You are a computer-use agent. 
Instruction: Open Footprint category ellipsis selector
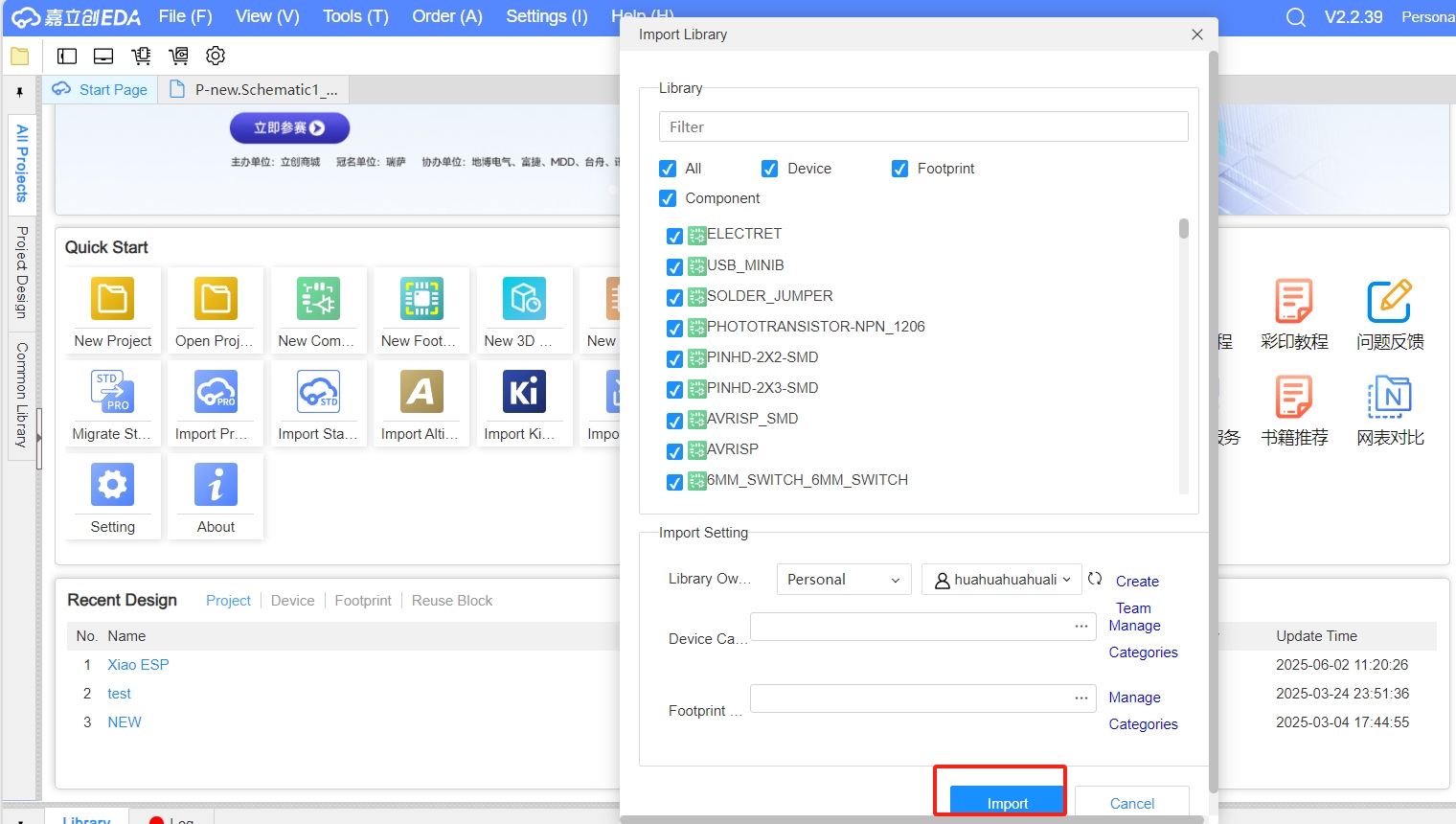(x=1081, y=698)
